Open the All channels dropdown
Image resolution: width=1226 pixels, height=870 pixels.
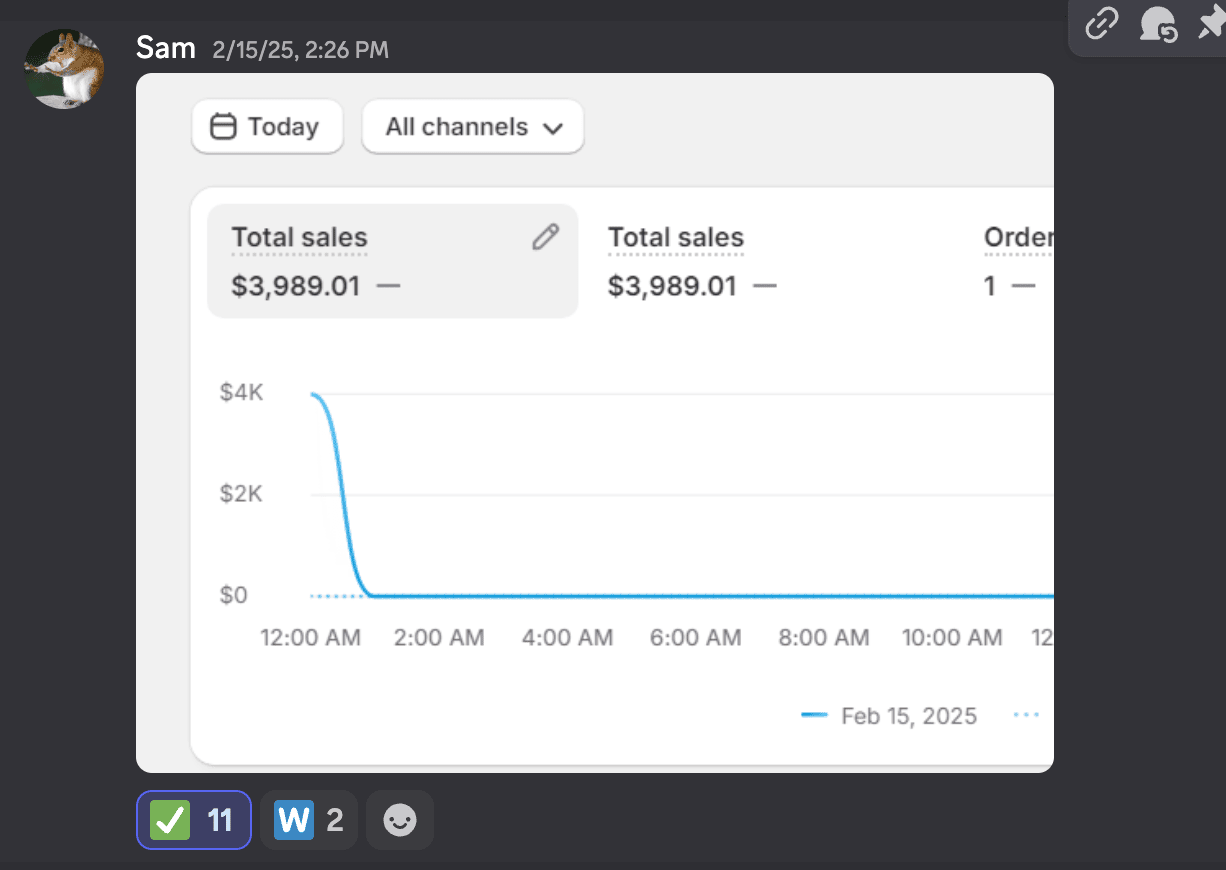[x=472, y=127]
